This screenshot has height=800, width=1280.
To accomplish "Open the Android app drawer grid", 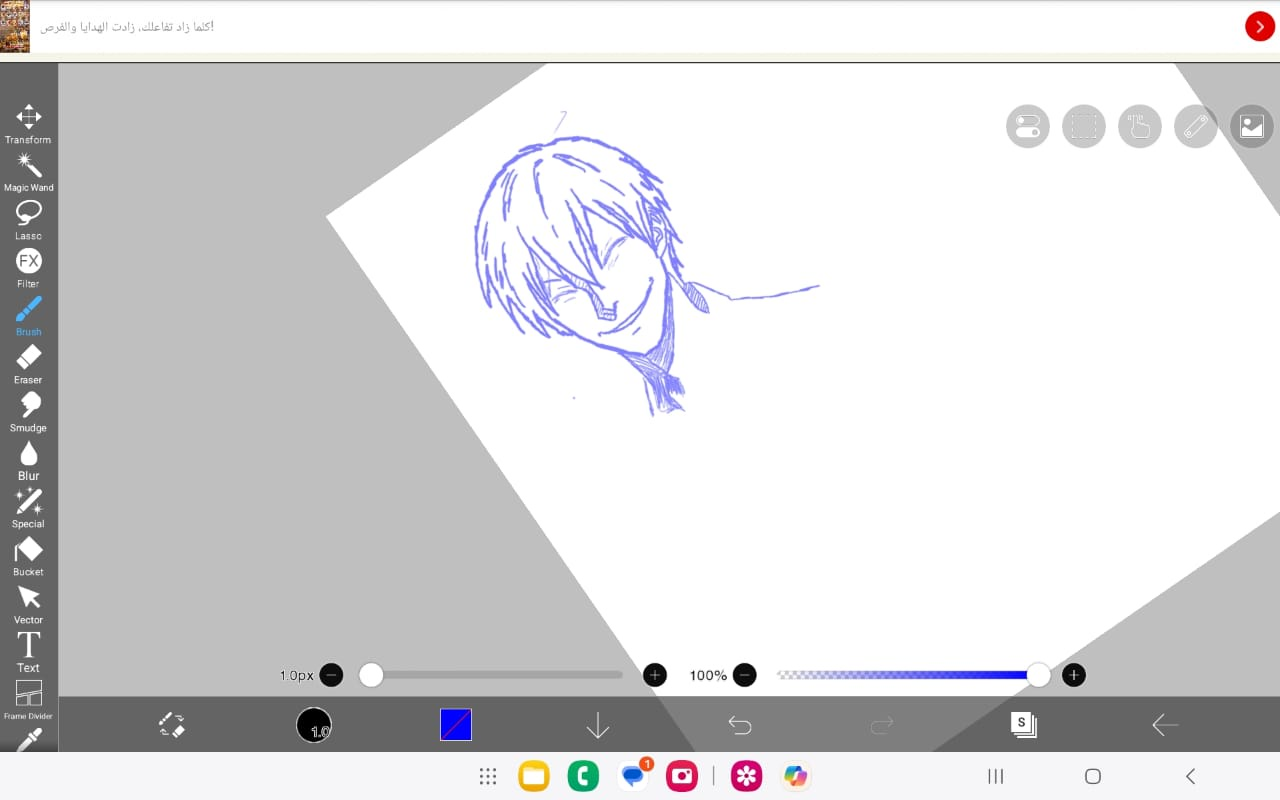I will [488, 776].
